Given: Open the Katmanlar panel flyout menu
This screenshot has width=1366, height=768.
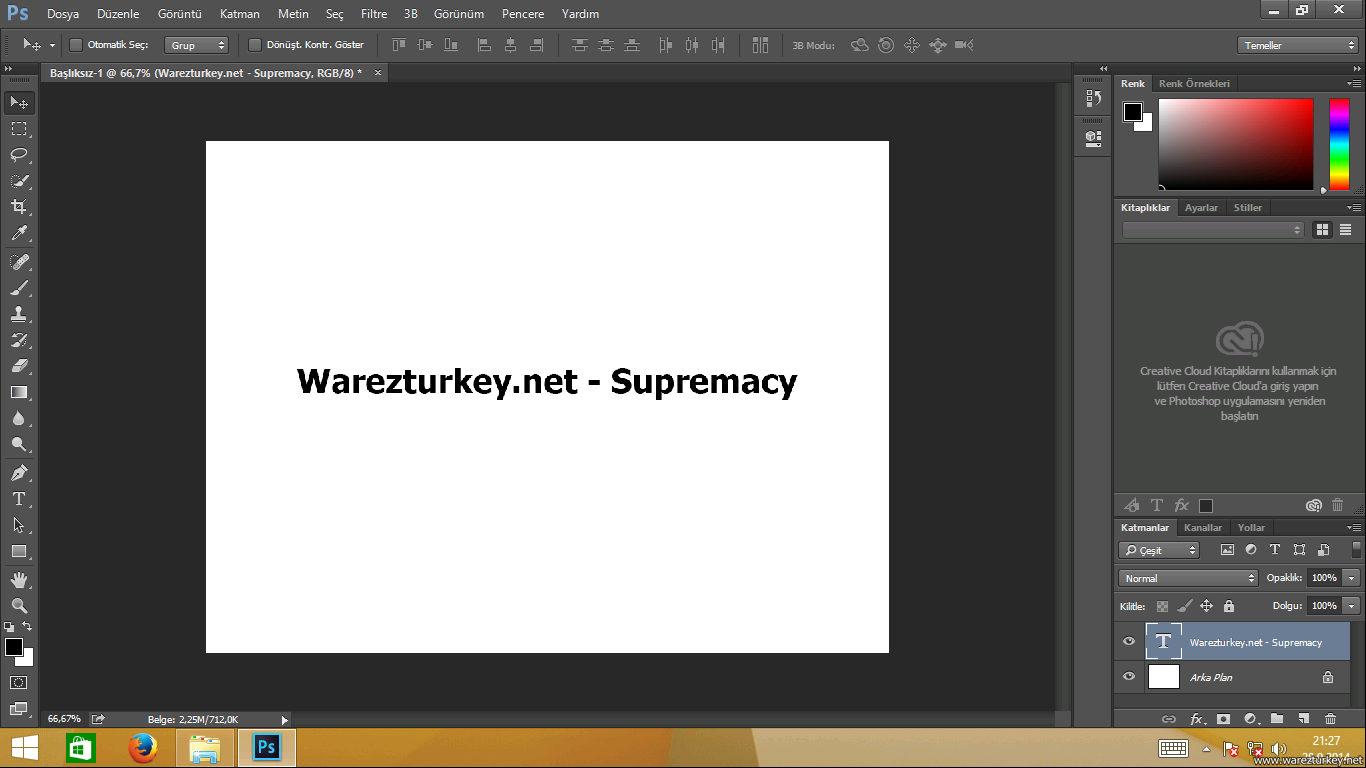Looking at the screenshot, I should pos(1354,528).
